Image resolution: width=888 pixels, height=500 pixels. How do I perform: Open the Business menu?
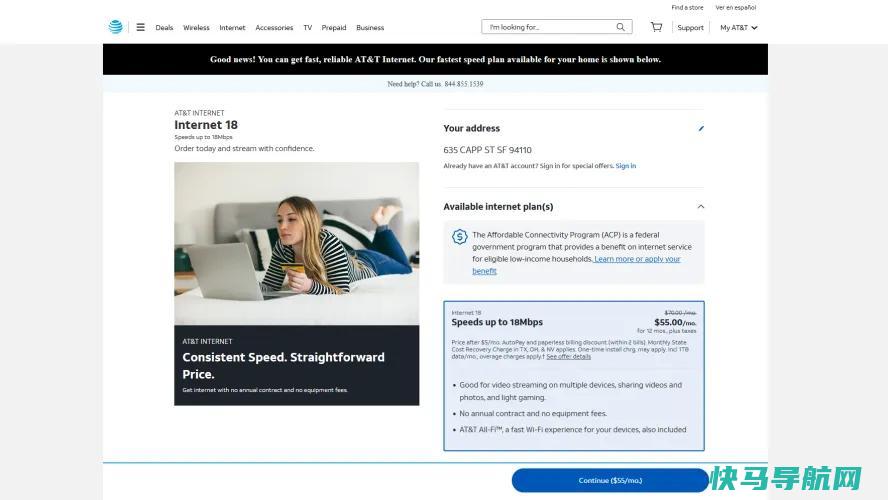point(370,27)
